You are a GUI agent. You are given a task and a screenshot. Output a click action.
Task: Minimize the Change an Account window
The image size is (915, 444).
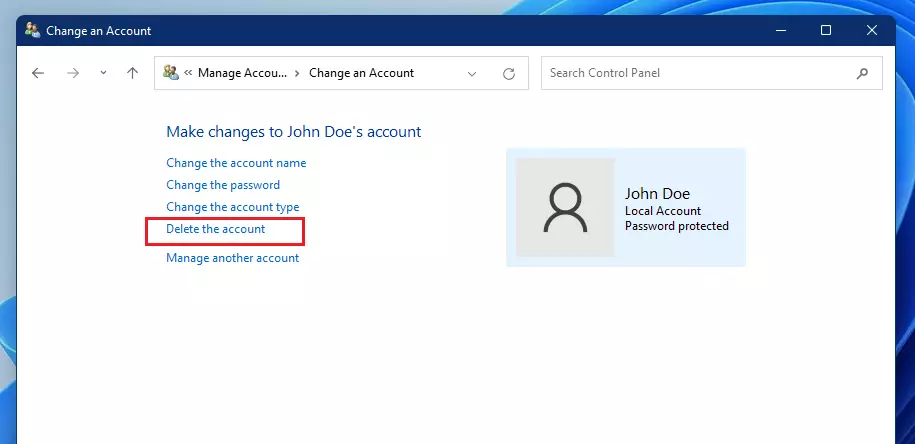(x=781, y=30)
